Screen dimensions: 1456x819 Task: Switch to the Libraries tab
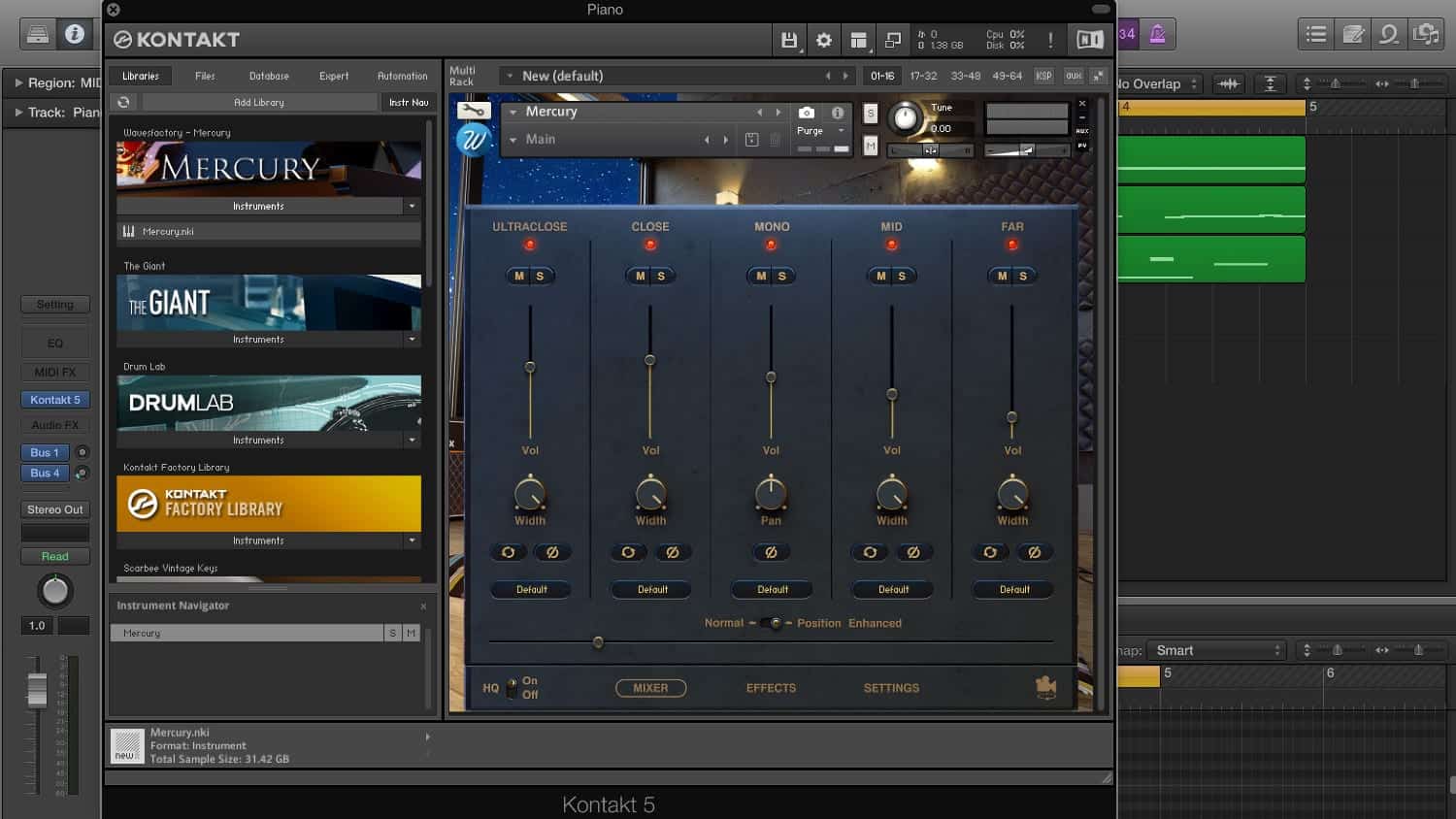(x=141, y=76)
